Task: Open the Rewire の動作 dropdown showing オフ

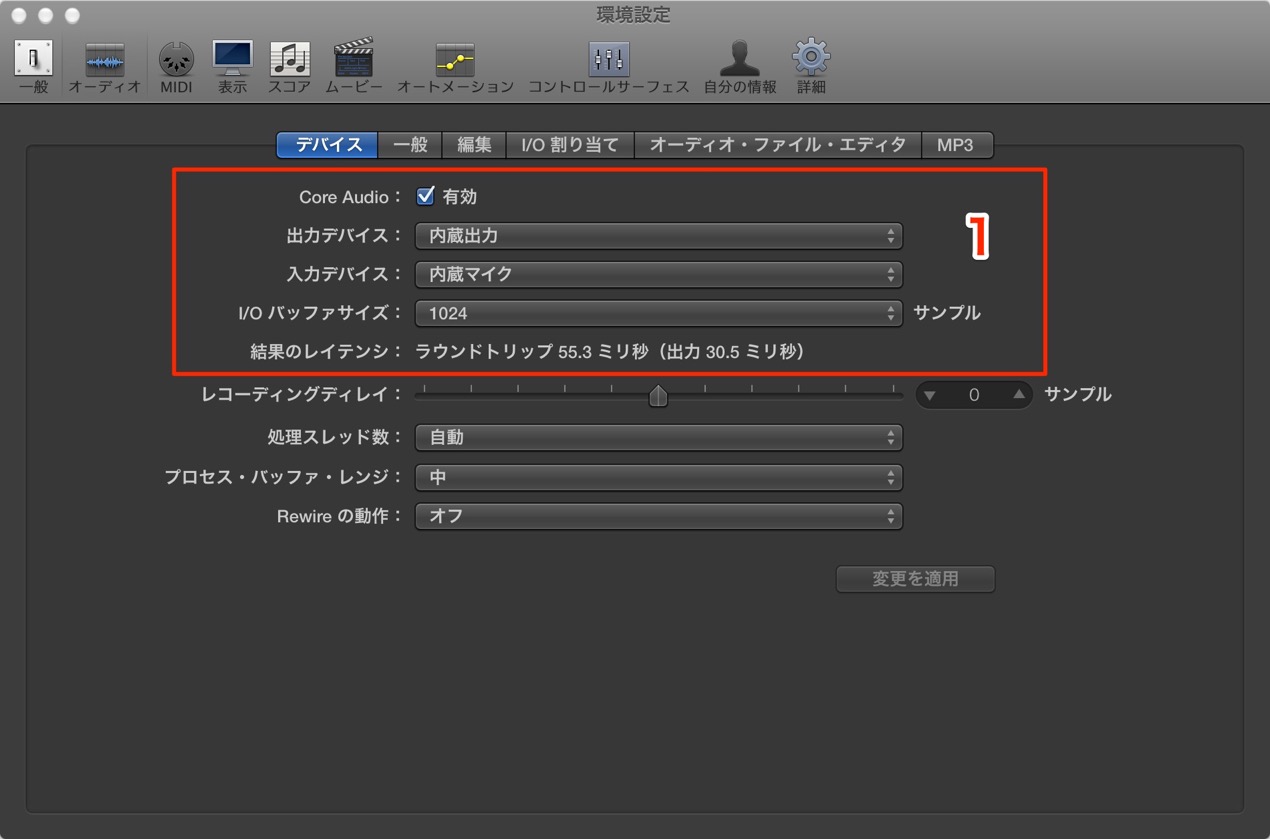Action: point(659,516)
